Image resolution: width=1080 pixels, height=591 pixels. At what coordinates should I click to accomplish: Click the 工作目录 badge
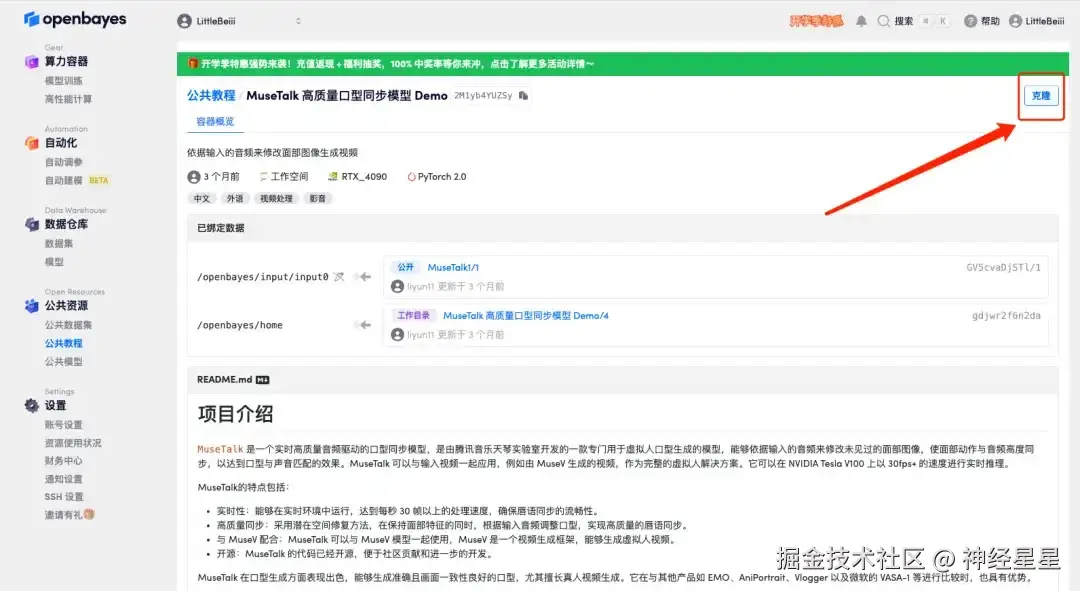pyautogui.click(x=413, y=315)
